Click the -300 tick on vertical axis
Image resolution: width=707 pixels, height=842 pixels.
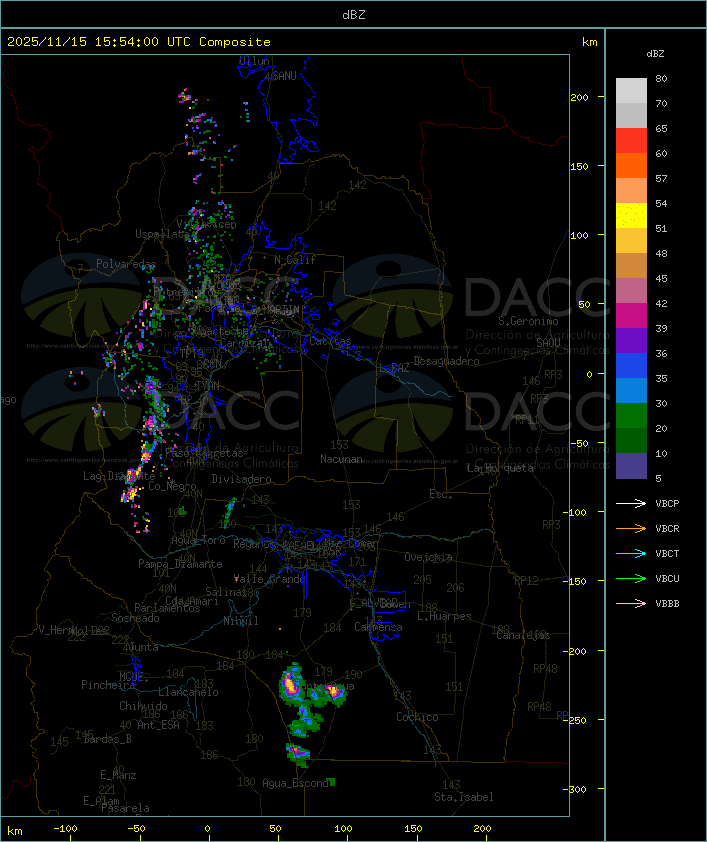tap(574, 789)
